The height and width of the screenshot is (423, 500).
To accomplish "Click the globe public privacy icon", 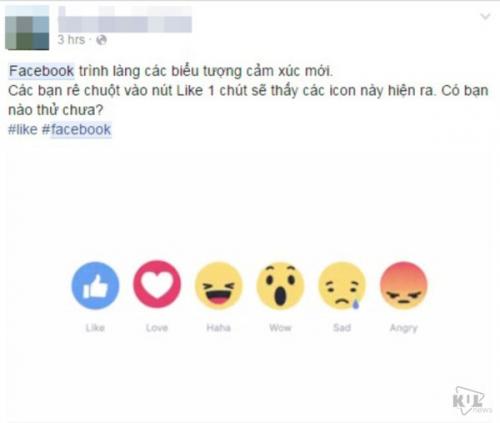I will pos(101,40).
